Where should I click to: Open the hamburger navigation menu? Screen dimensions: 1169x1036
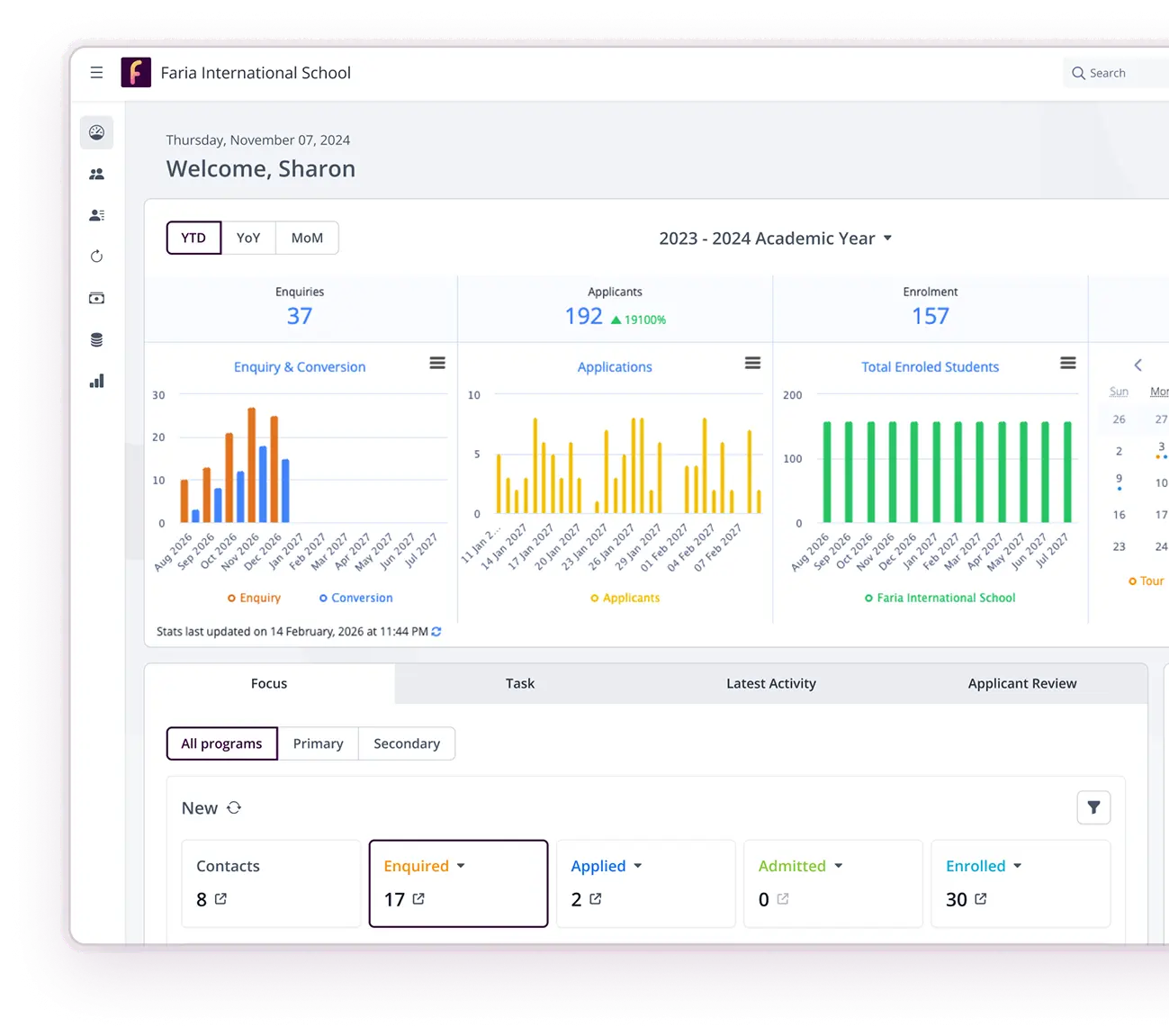click(x=96, y=73)
